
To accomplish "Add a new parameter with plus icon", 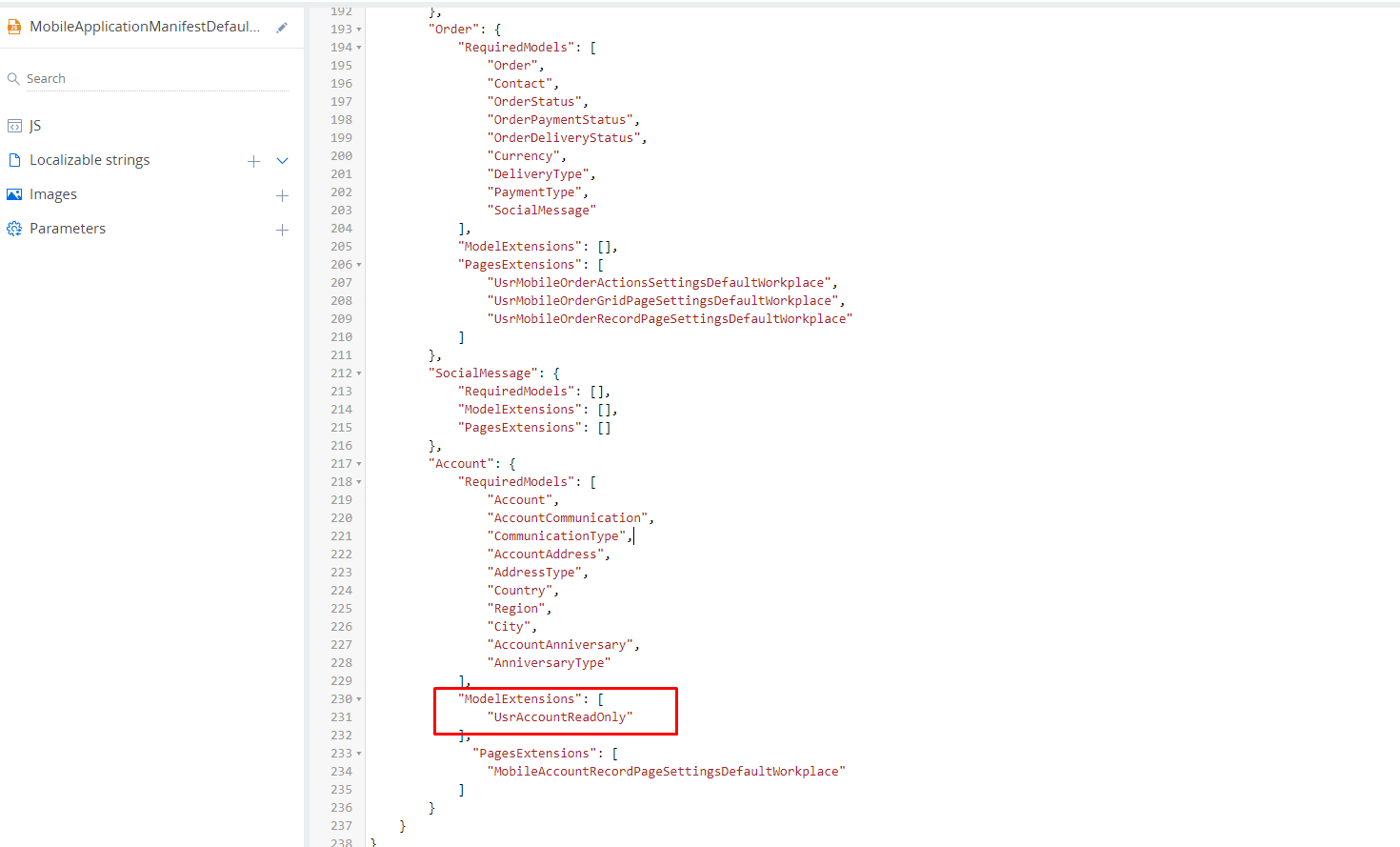I will point(282,230).
